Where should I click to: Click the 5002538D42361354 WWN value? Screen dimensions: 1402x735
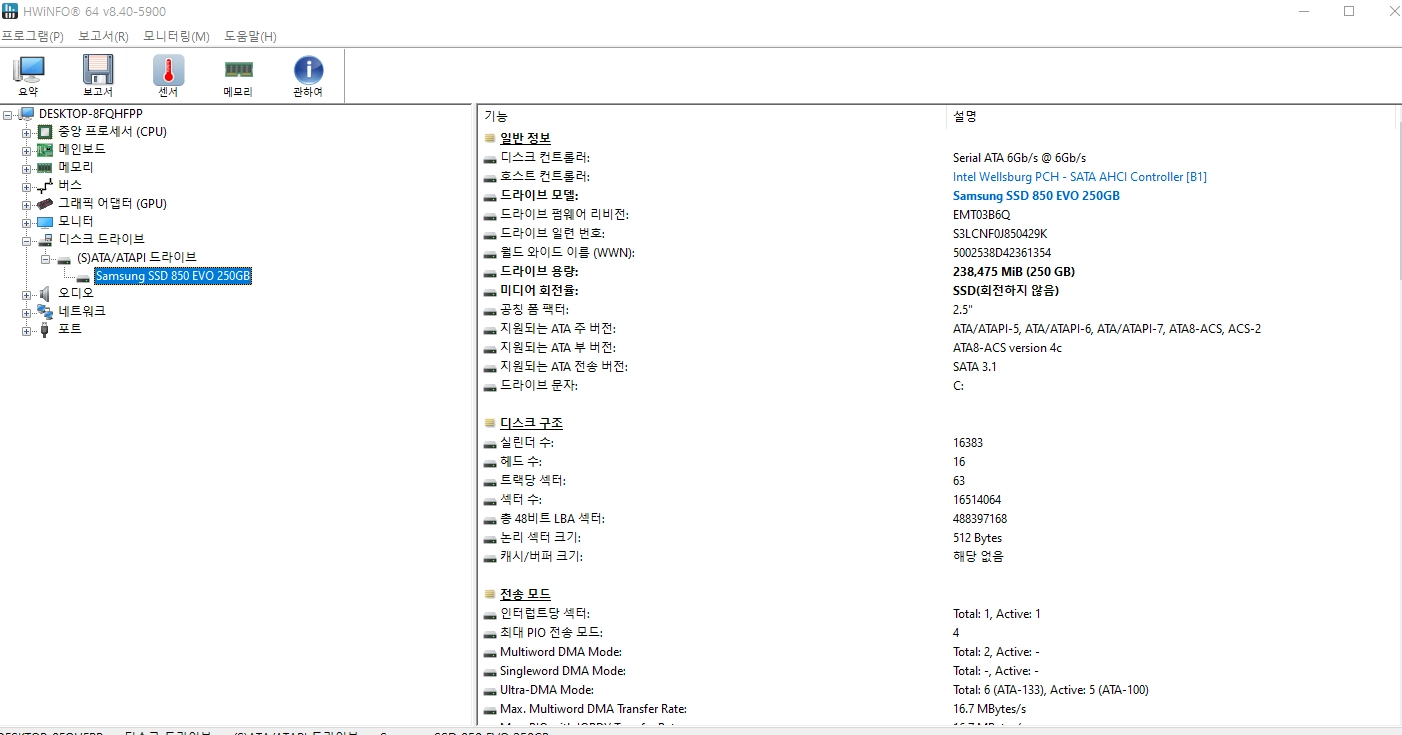[1002, 253]
